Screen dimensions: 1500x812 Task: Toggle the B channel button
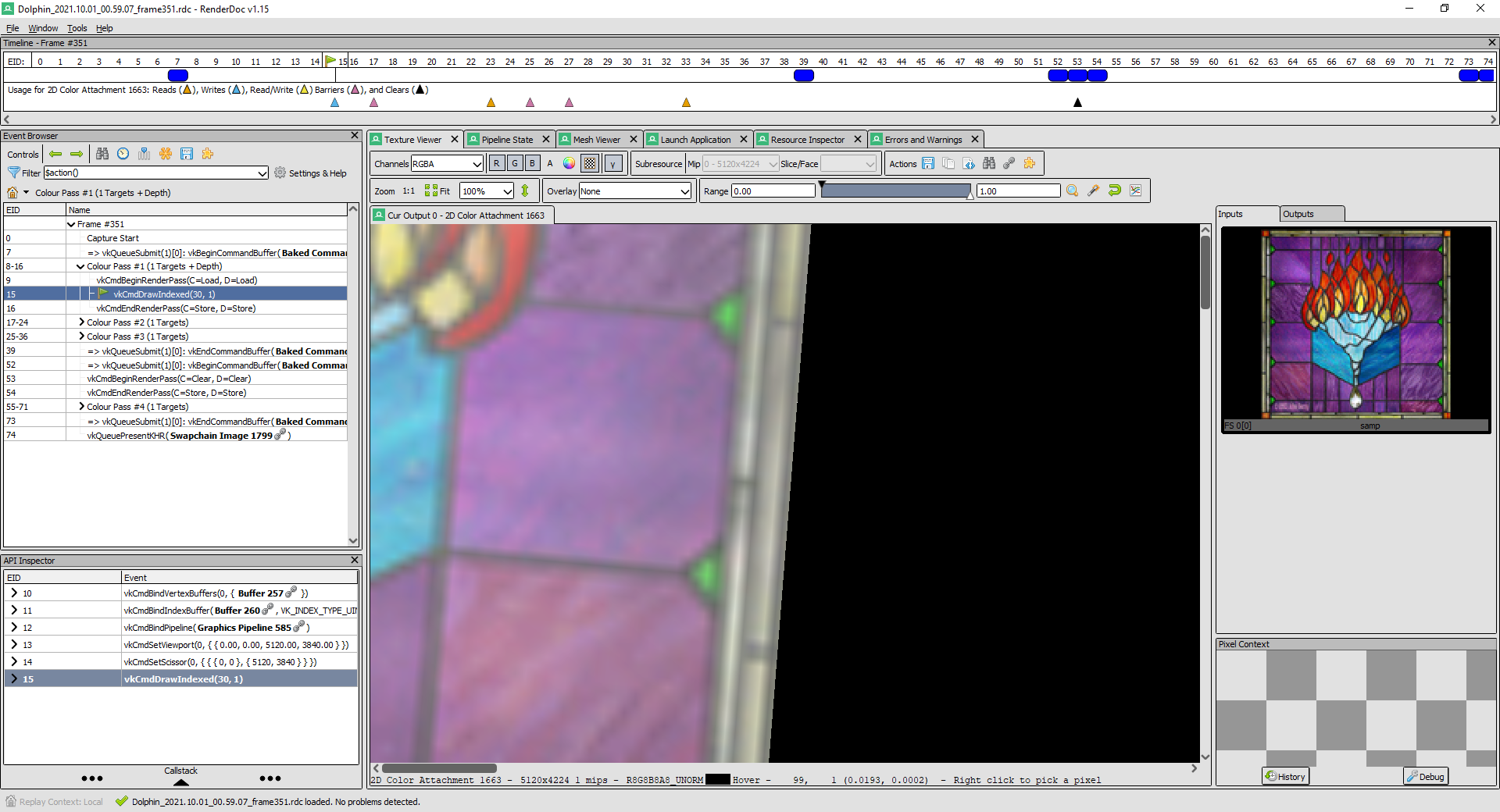pos(533,163)
